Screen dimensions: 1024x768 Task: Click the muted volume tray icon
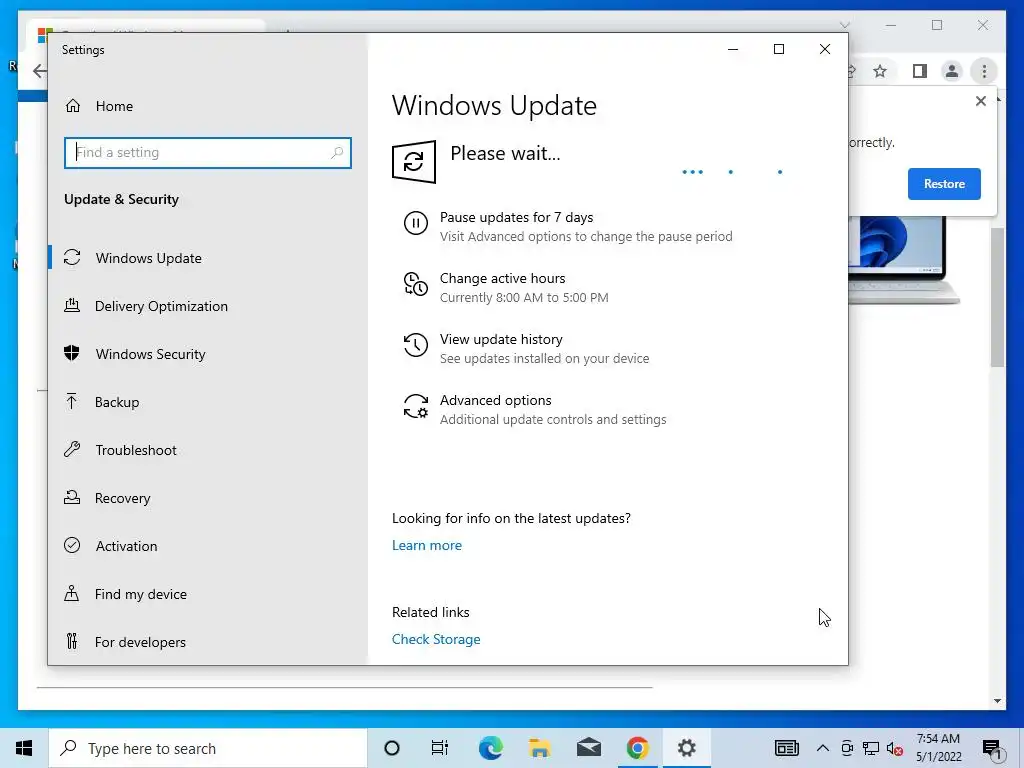point(895,748)
